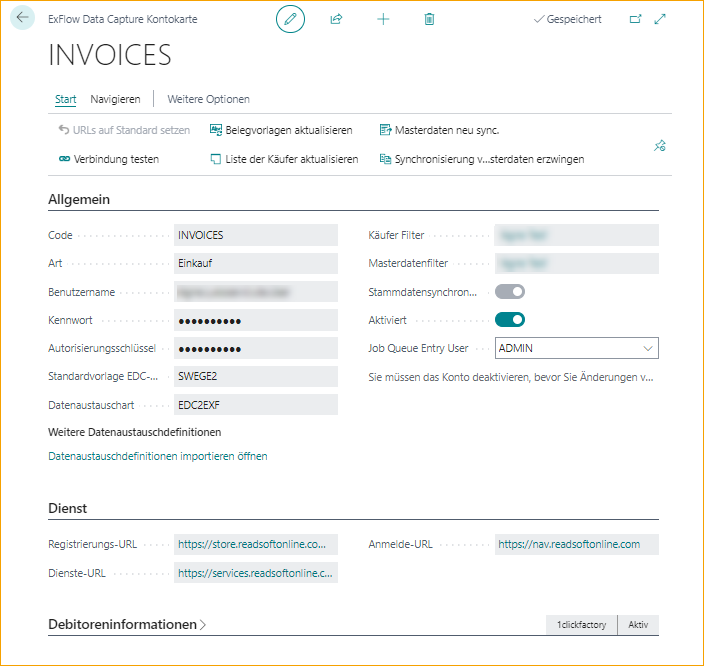This screenshot has height=666, width=704.
Task: Disable the Aktiviert toggle
Action: click(x=510, y=320)
